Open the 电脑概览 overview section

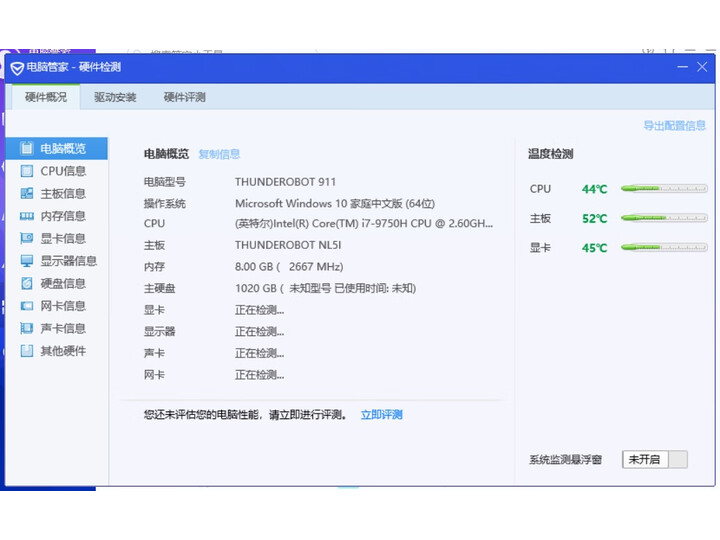(x=57, y=148)
